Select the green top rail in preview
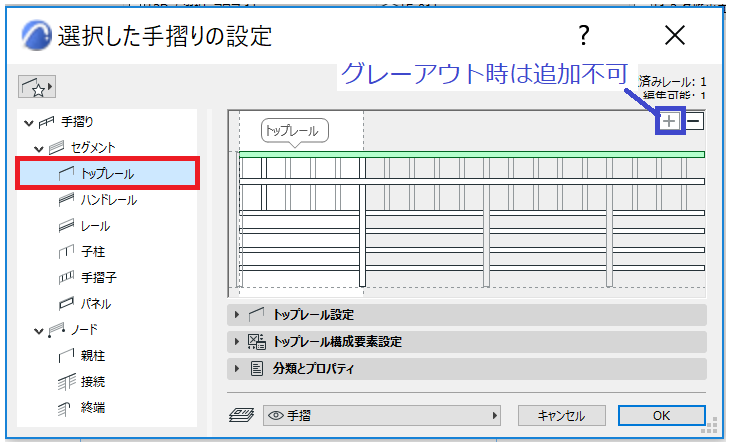The width and height of the screenshot is (732, 445). [472, 154]
